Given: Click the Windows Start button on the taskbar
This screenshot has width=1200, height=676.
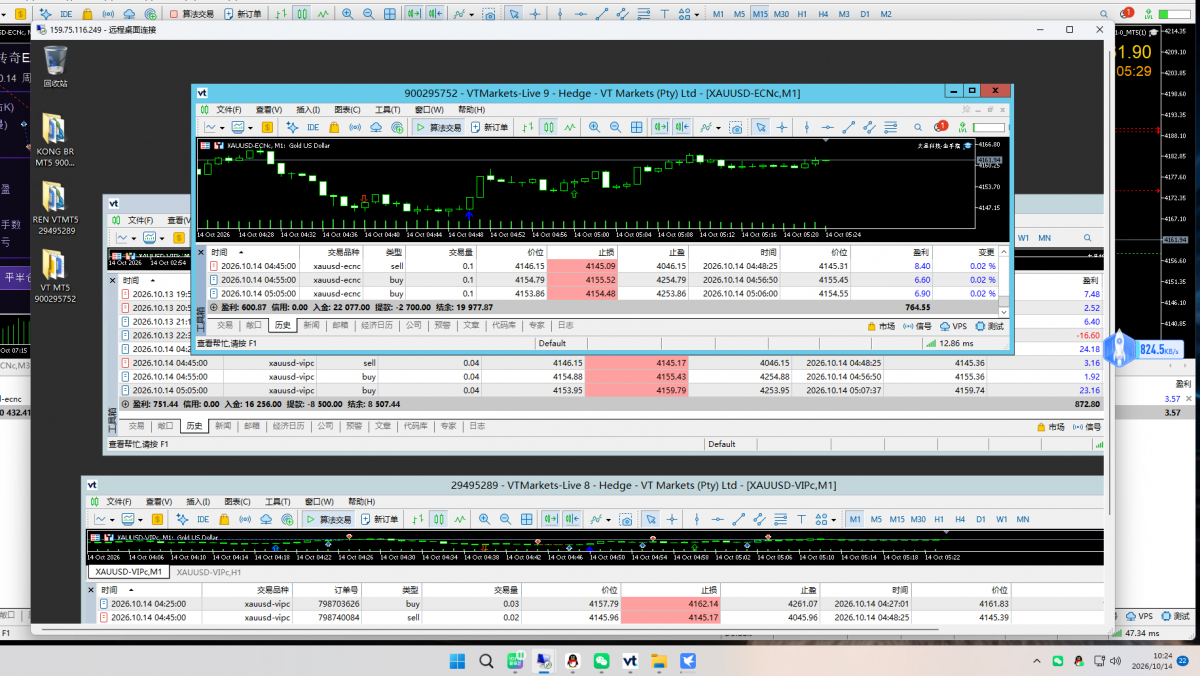Looking at the screenshot, I should coord(457,661).
